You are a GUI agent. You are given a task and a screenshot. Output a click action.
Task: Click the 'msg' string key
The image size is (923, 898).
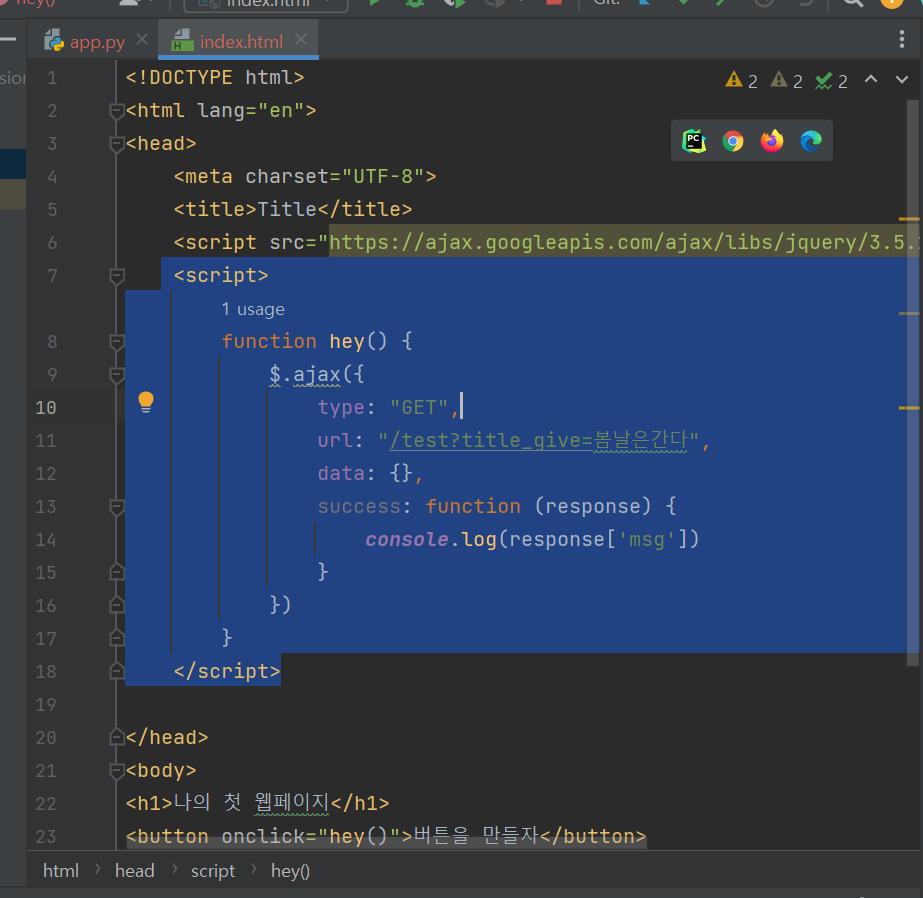(x=646, y=540)
